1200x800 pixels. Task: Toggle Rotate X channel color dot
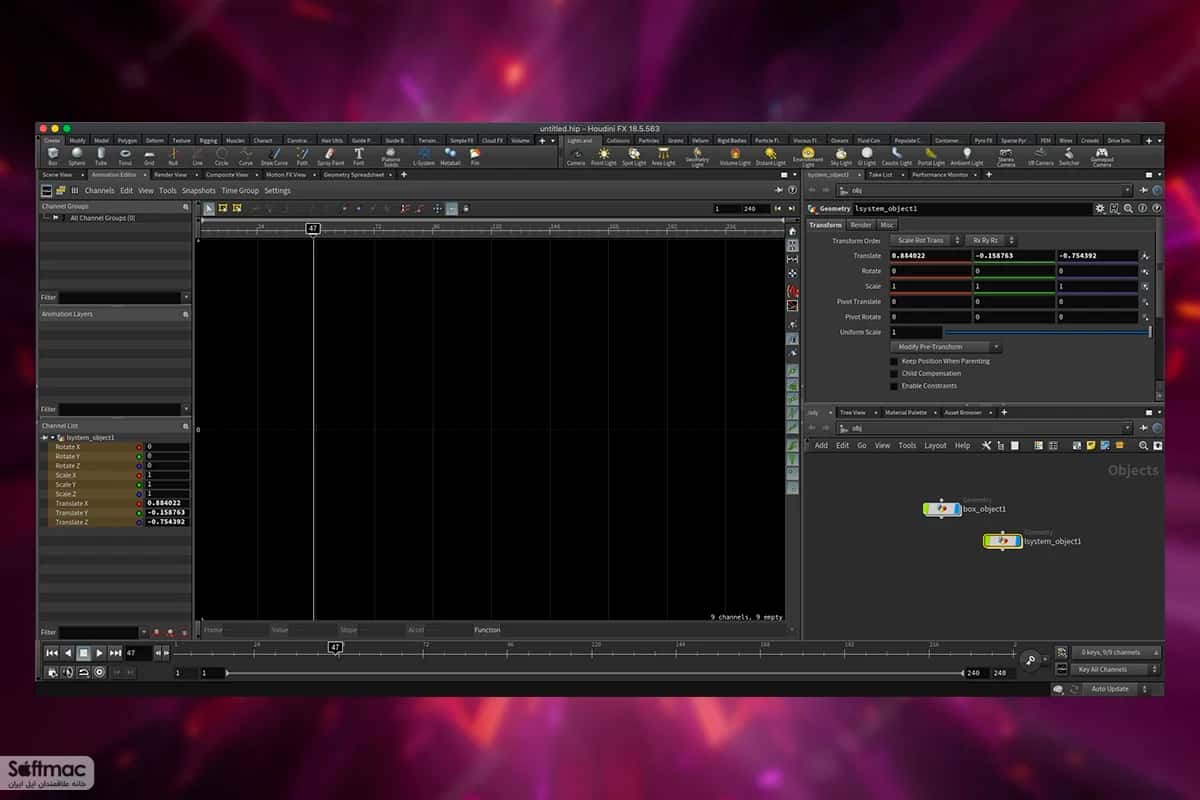coord(138,447)
